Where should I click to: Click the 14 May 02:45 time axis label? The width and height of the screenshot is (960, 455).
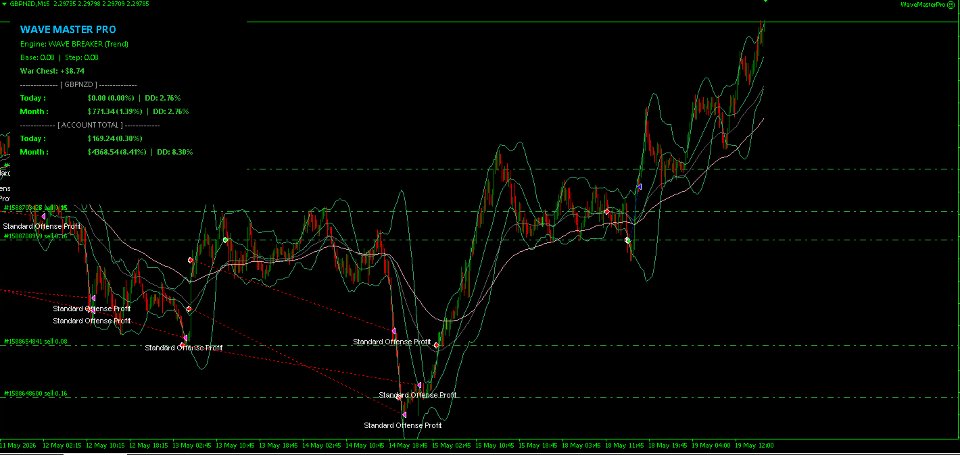tap(323, 445)
